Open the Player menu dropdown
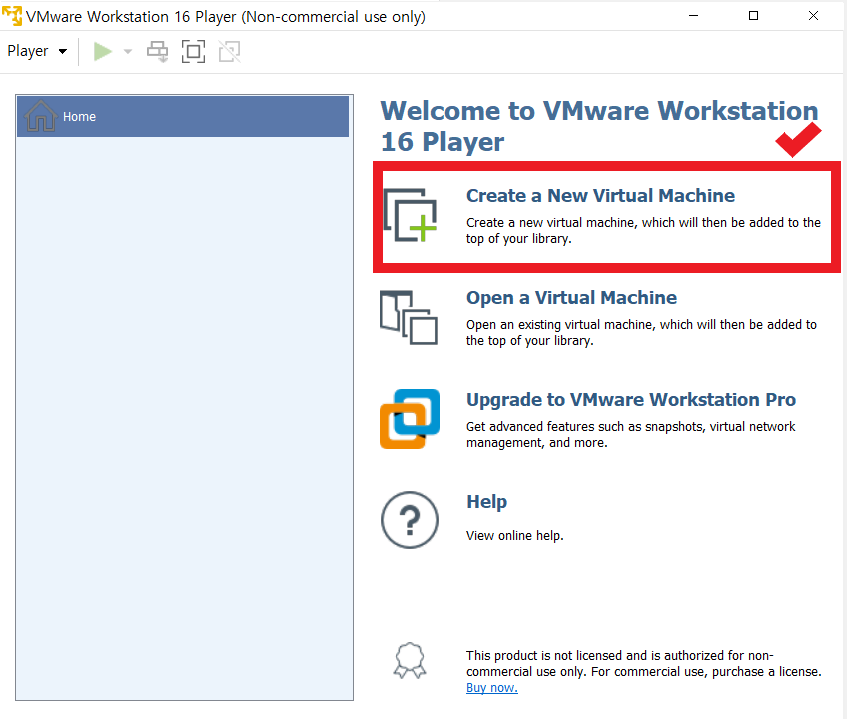The width and height of the screenshot is (847, 719). click(37, 51)
